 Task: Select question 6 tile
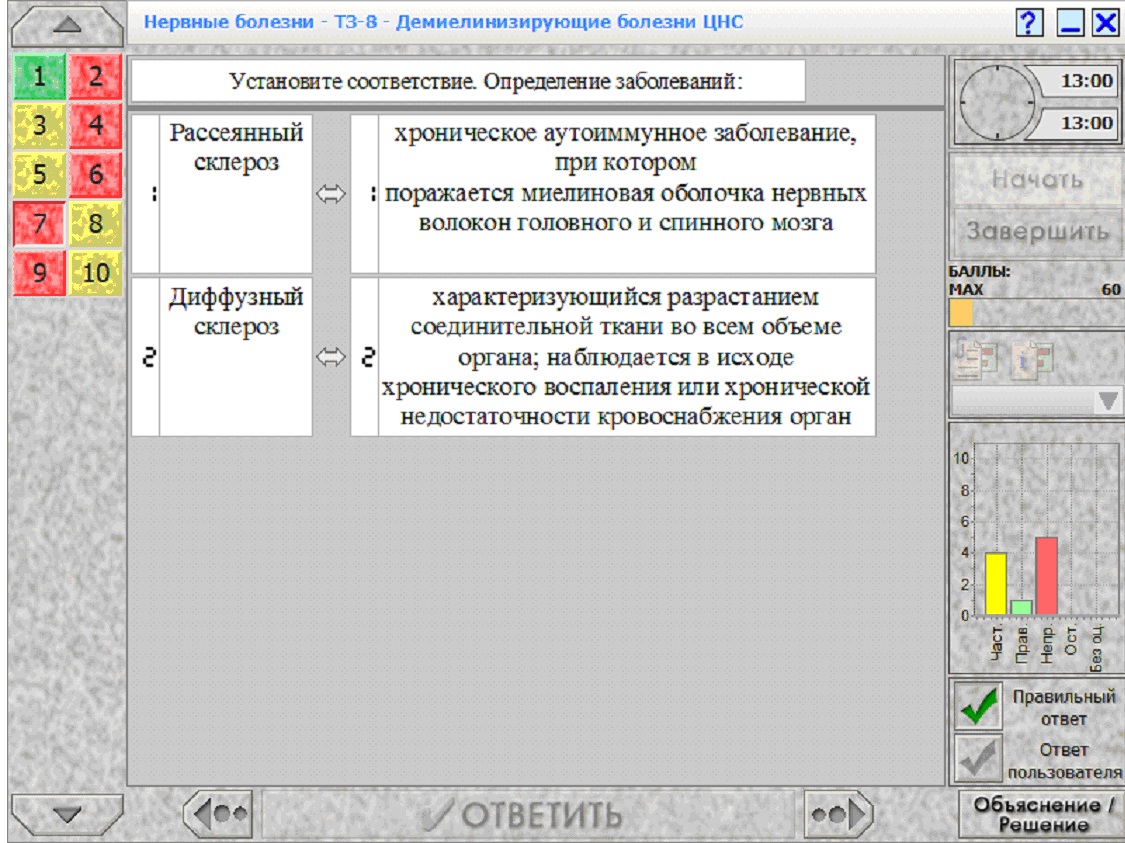point(95,174)
